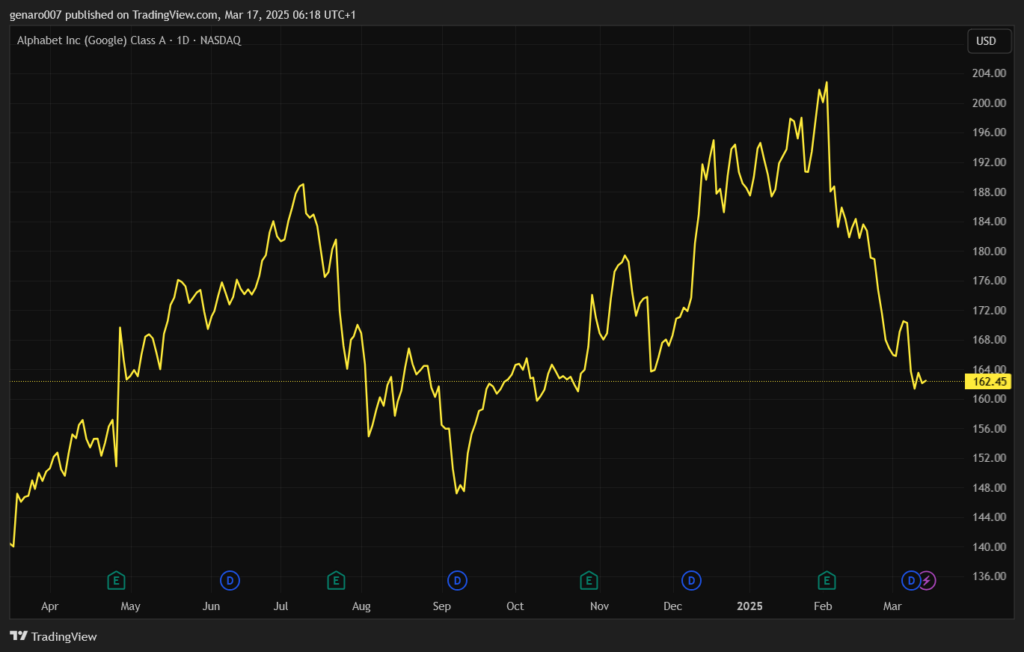
Task: Open the dividend marker near December
Action: coord(690,579)
